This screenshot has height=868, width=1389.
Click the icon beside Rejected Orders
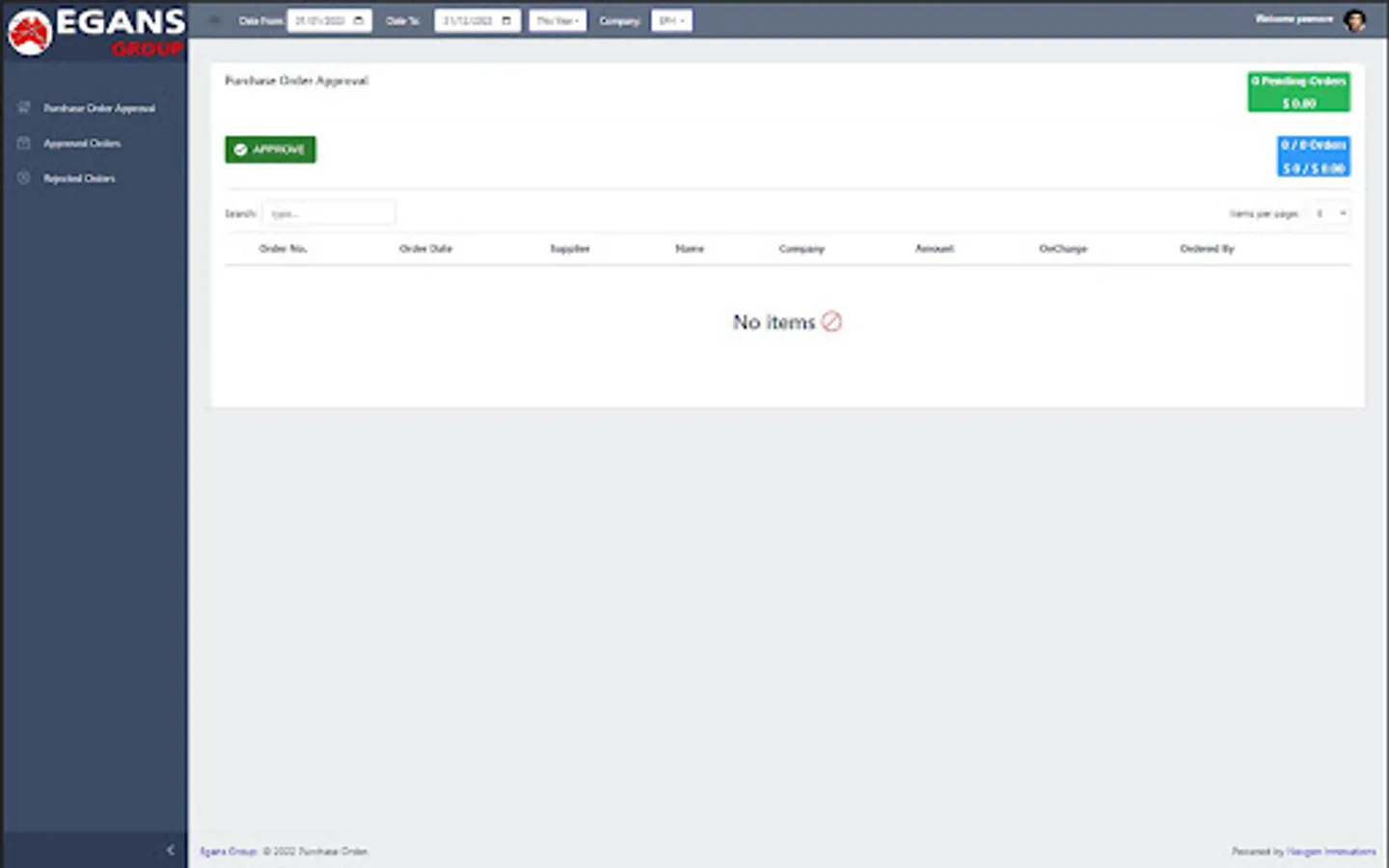24,178
